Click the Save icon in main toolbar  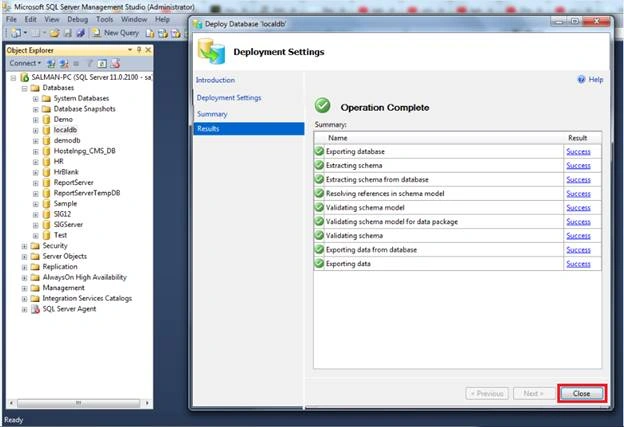tap(68, 33)
